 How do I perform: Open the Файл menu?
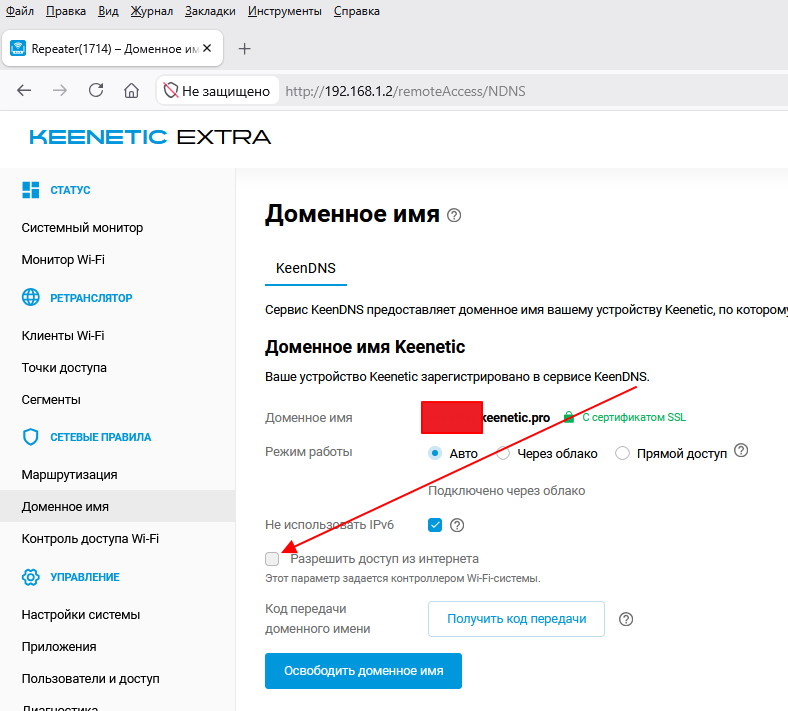point(20,11)
